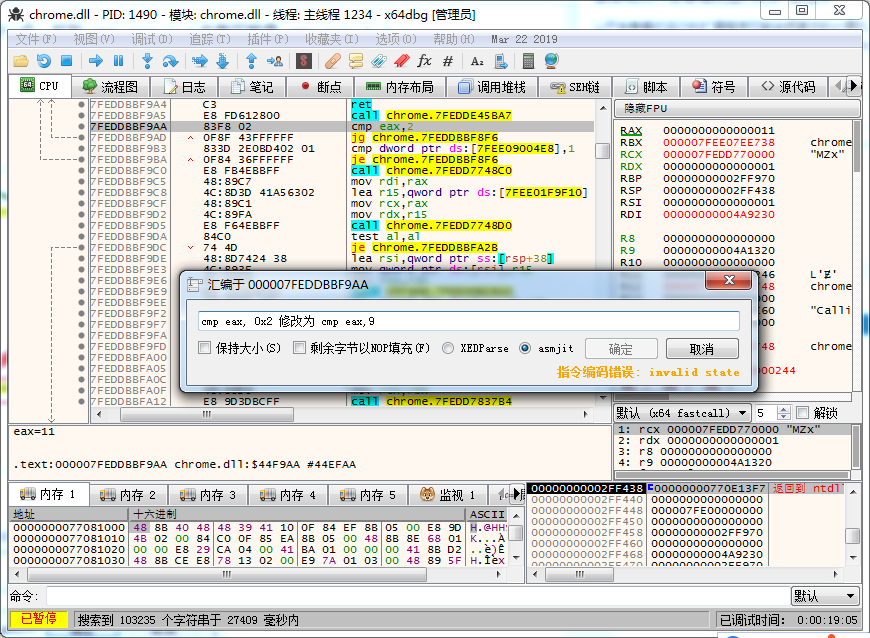Click the Step Over icon

click(170, 61)
